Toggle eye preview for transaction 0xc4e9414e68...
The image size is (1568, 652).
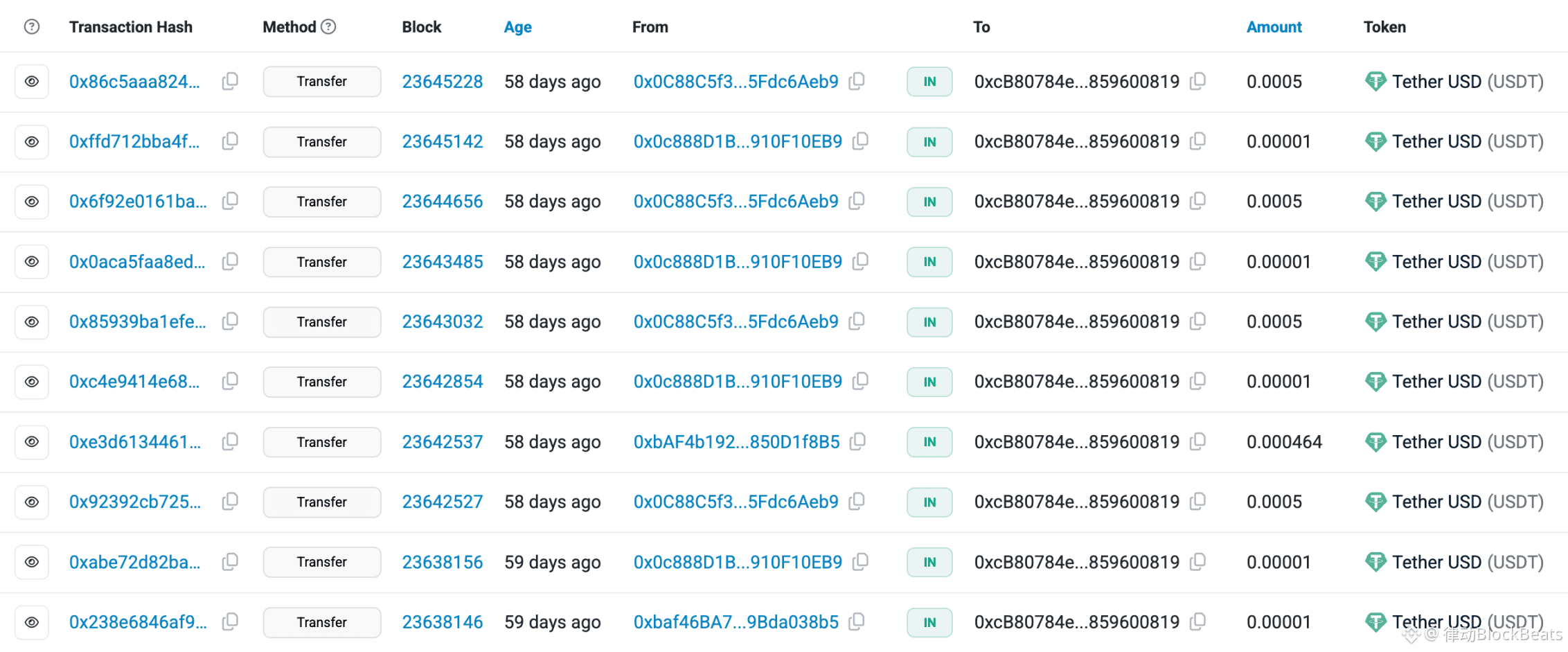32,382
